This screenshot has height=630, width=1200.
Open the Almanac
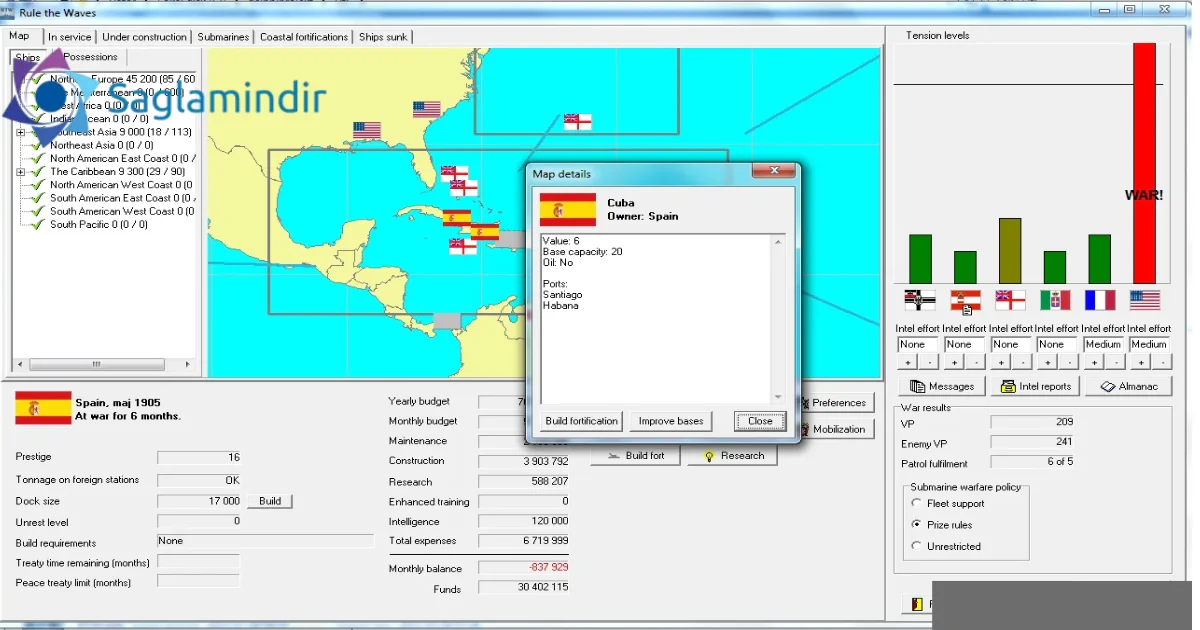[x=1128, y=386]
